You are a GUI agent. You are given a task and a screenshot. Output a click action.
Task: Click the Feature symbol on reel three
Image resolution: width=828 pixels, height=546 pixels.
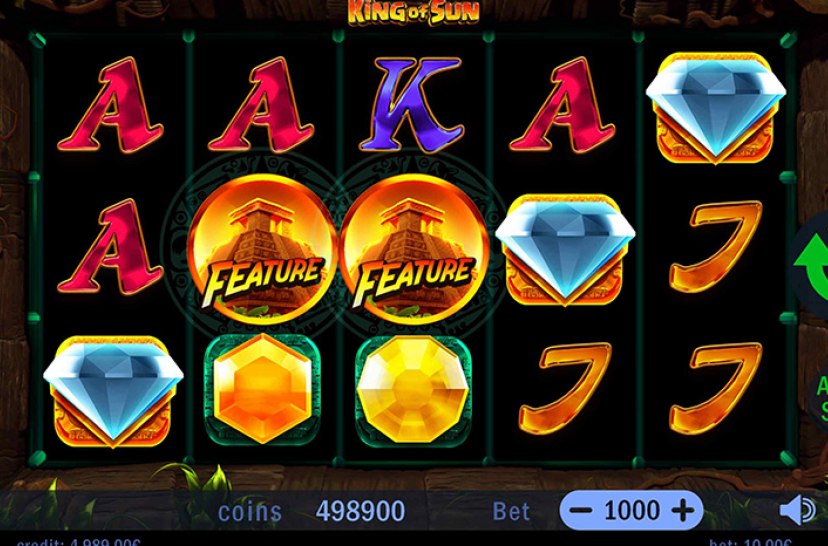pyautogui.click(x=413, y=248)
